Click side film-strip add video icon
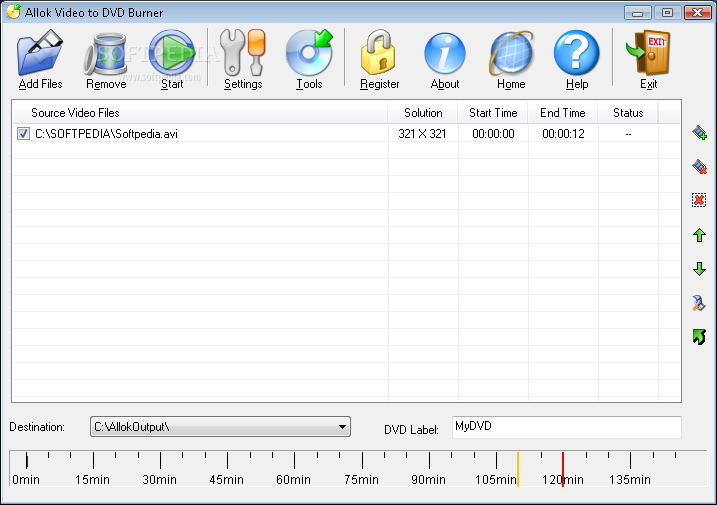The width and height of the screenshot is (717, 505). click(699, 133)
